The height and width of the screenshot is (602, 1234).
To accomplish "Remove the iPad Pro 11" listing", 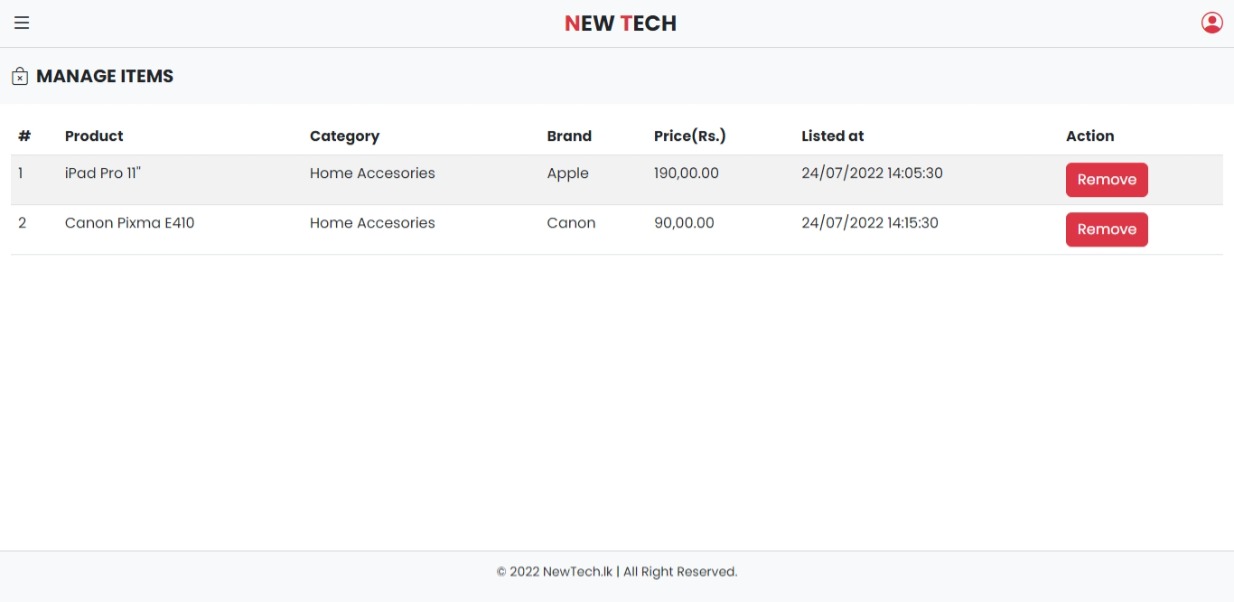I will [x=1106, y=179].
